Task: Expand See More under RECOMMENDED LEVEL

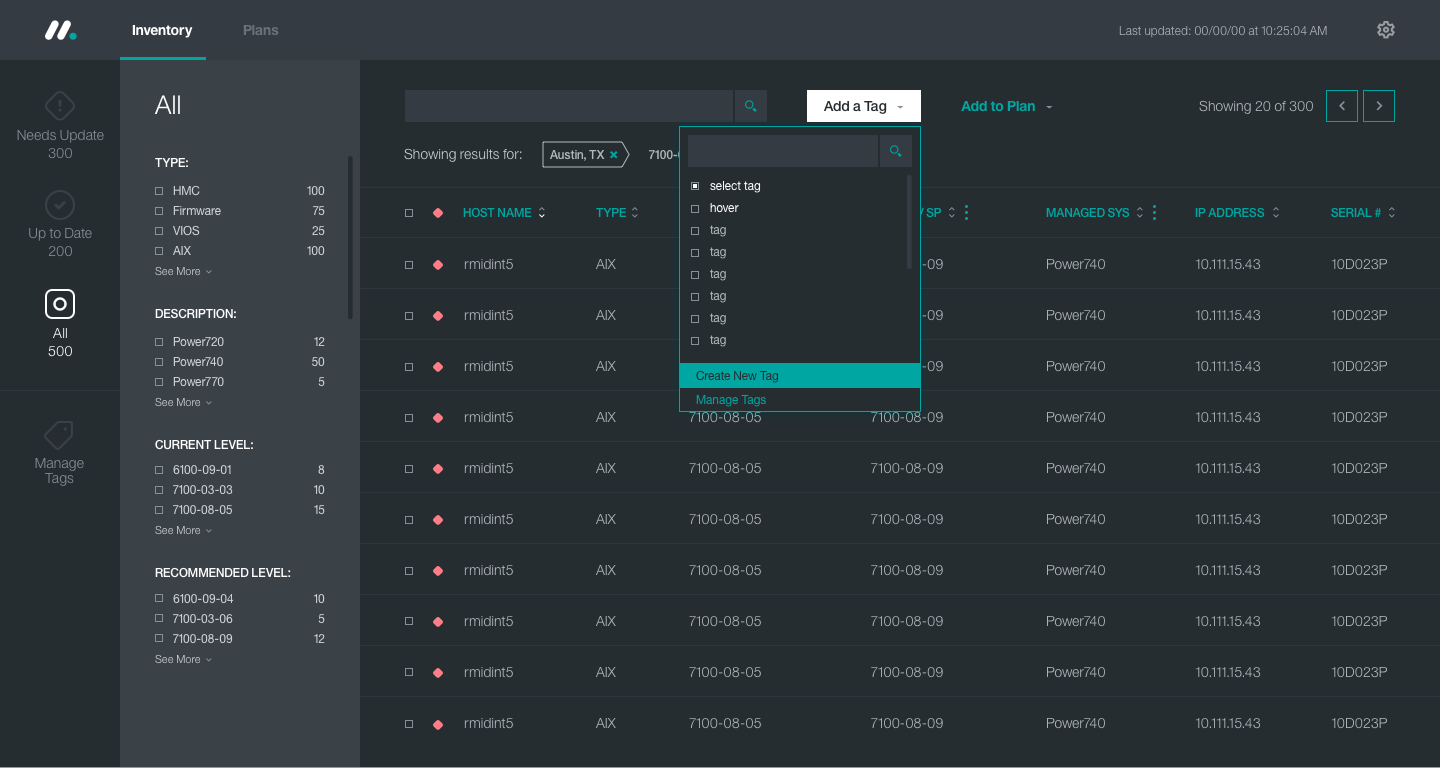Action: pyautogui.click(x=183, y=660)
